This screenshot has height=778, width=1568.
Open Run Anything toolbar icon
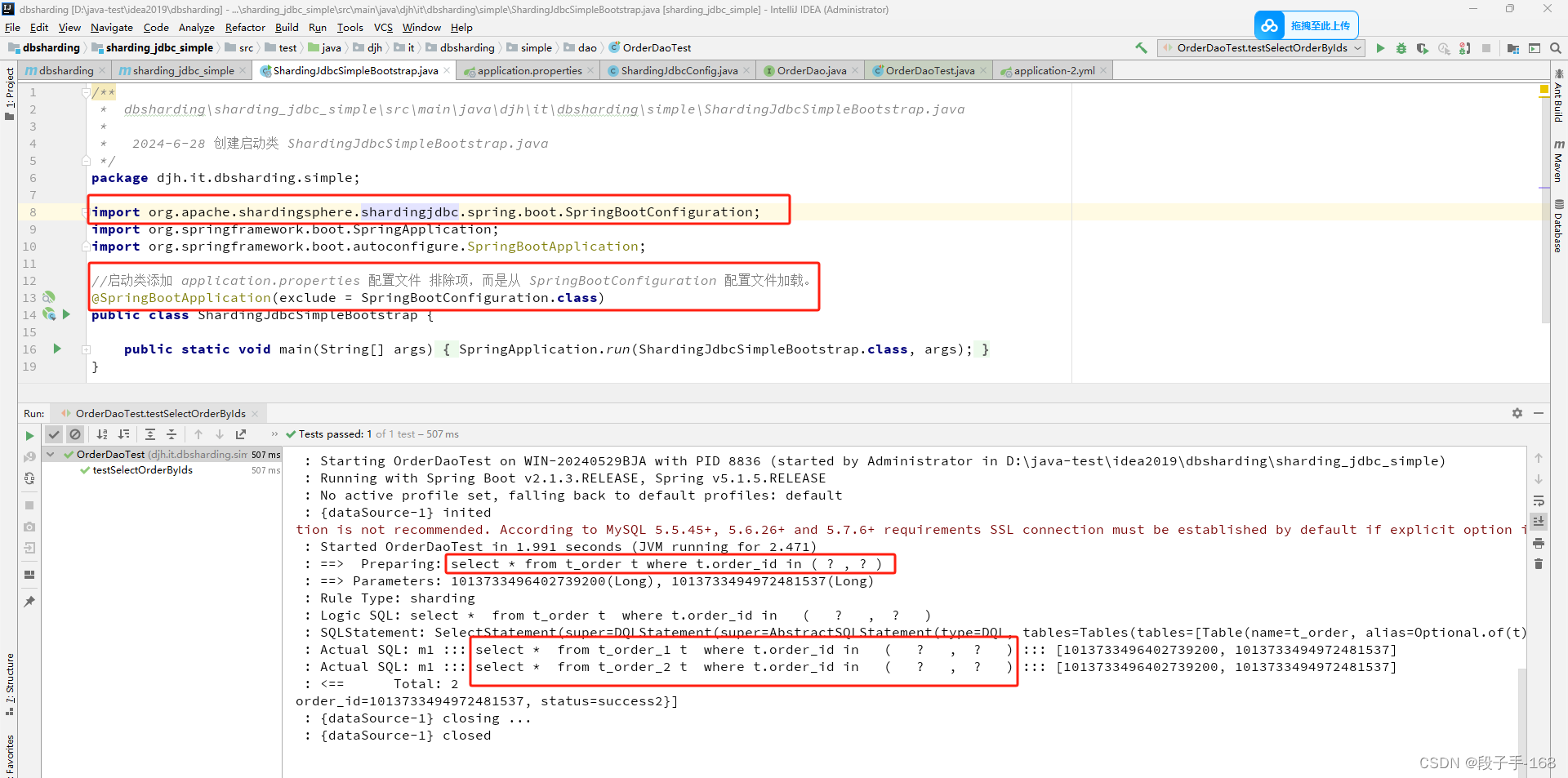click(1535, 48)
